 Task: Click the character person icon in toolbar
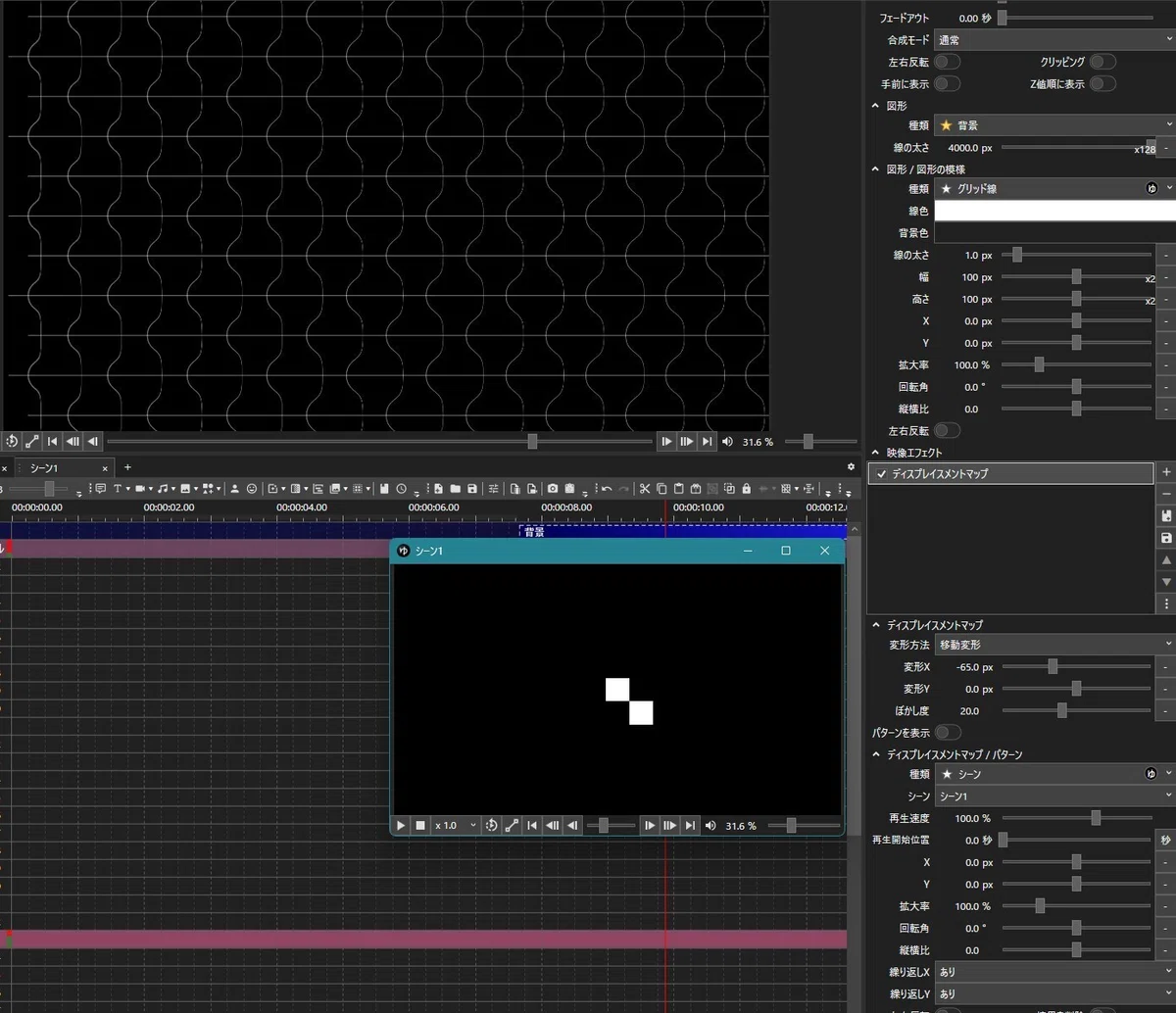point(234,488)
